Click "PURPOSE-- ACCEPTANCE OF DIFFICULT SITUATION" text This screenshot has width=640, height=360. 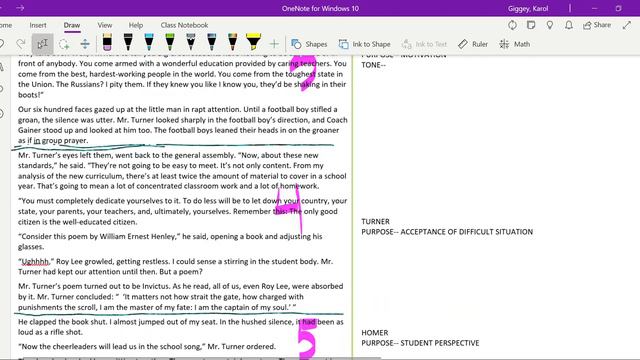(447, 231)
